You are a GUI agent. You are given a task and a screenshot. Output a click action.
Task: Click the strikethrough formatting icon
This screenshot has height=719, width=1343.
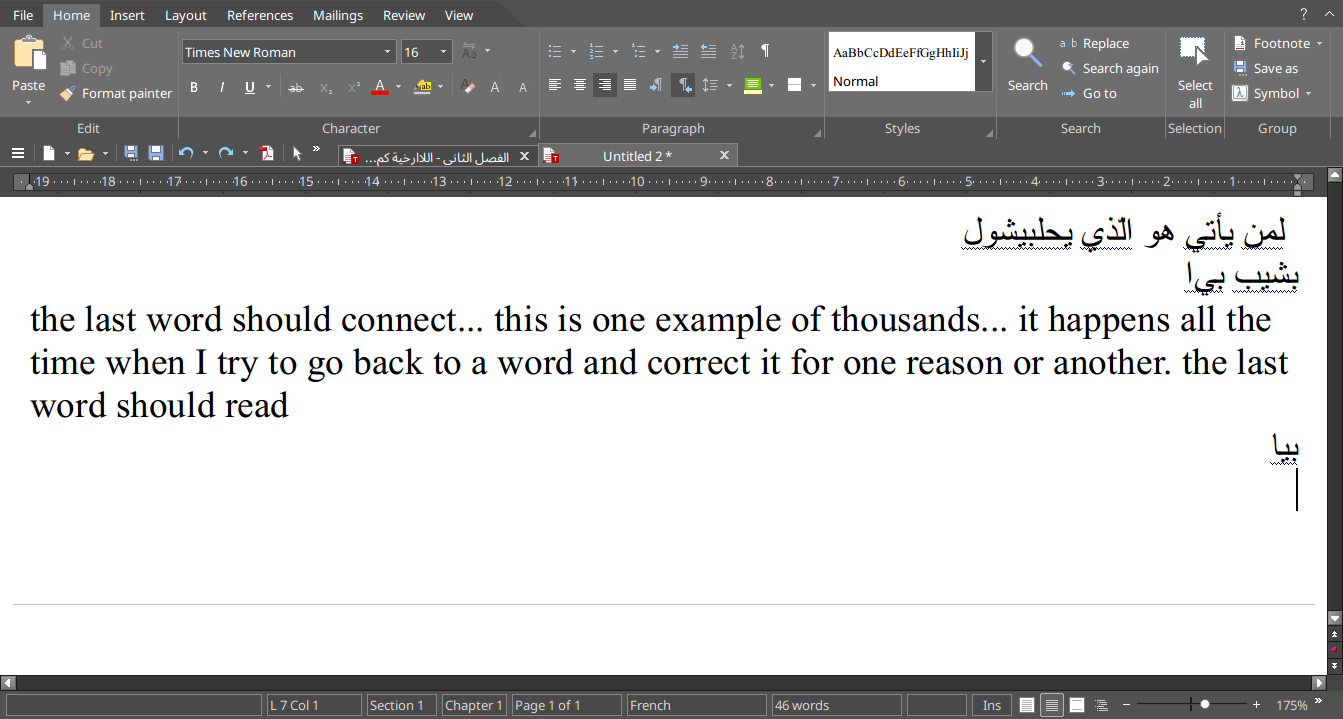[x=296, y=88]
